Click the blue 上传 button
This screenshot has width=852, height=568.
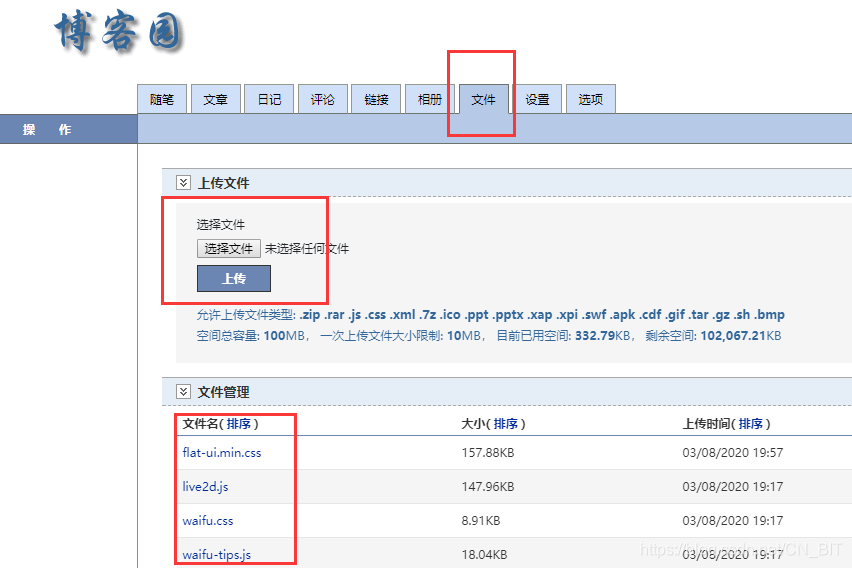234,278
